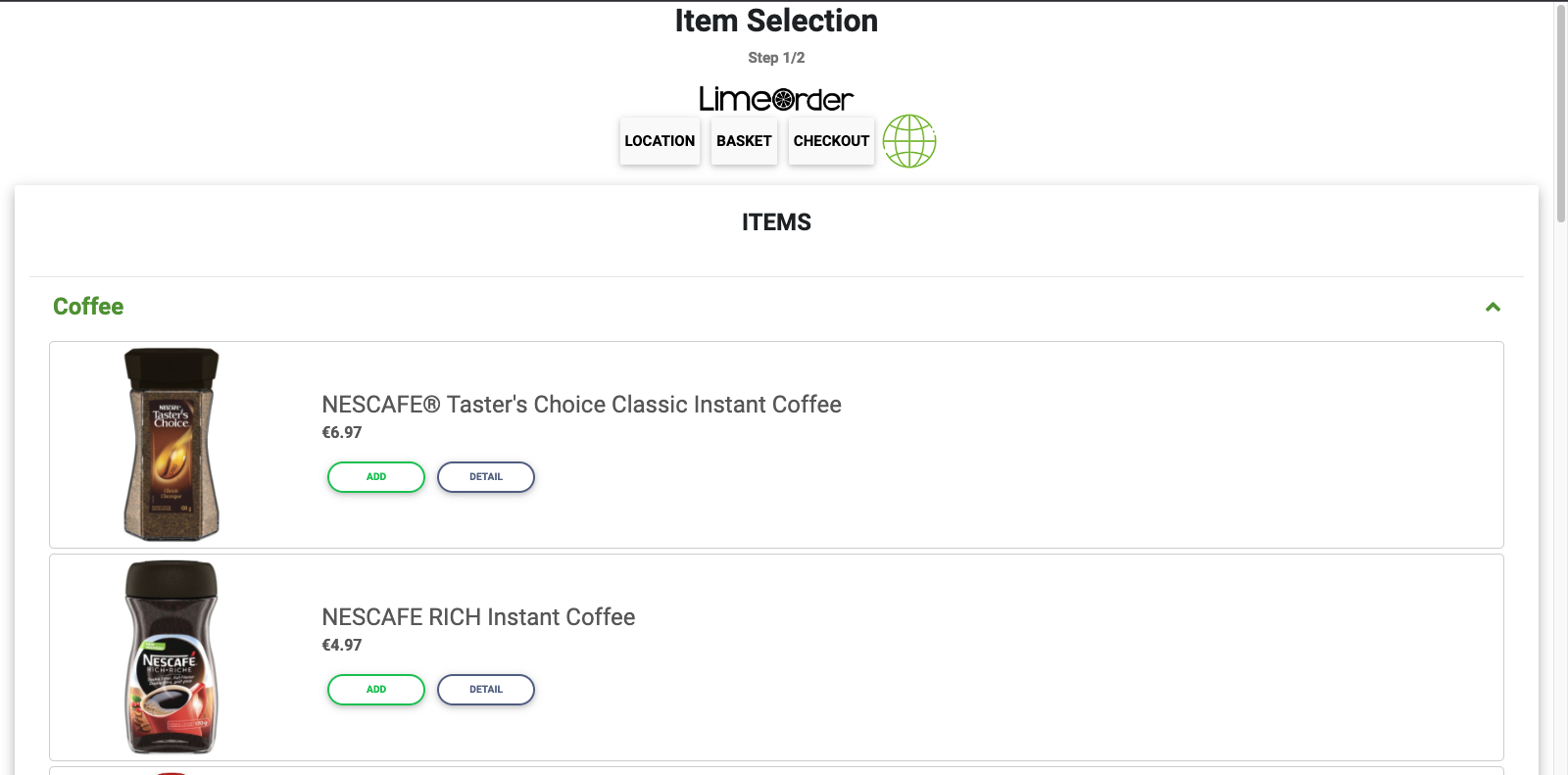
Task: Open the NESCAFE RICH product title link
Action: 478,617
